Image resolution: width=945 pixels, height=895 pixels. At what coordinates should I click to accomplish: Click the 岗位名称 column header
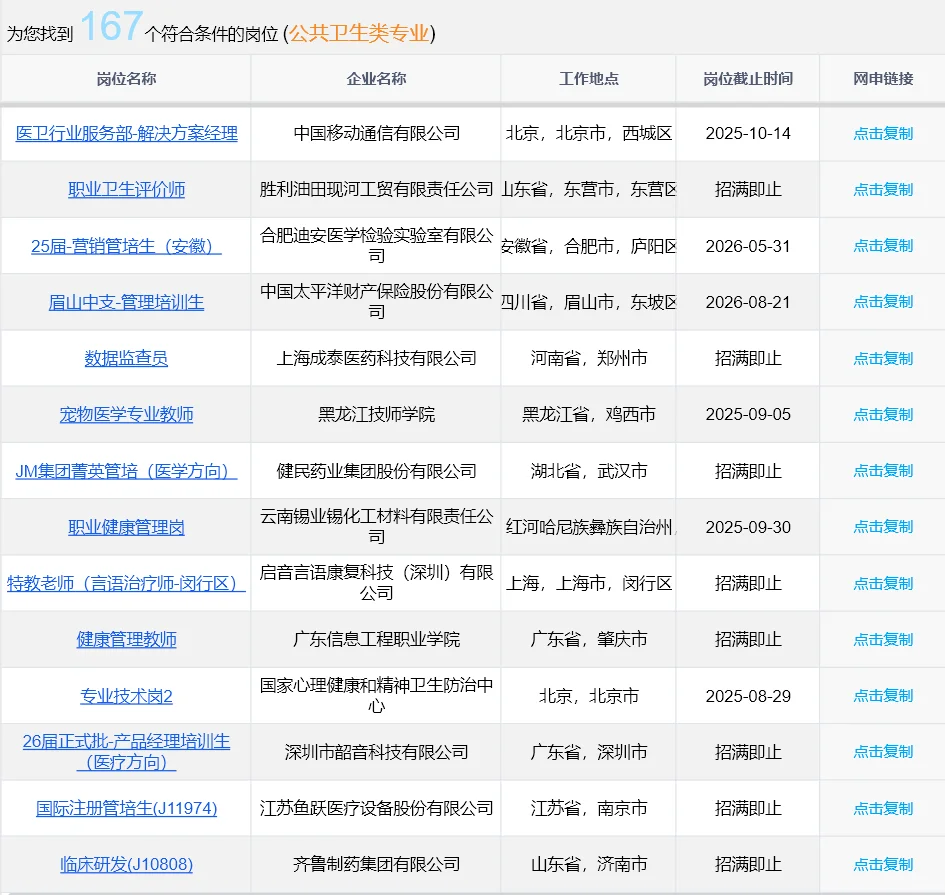127,78
